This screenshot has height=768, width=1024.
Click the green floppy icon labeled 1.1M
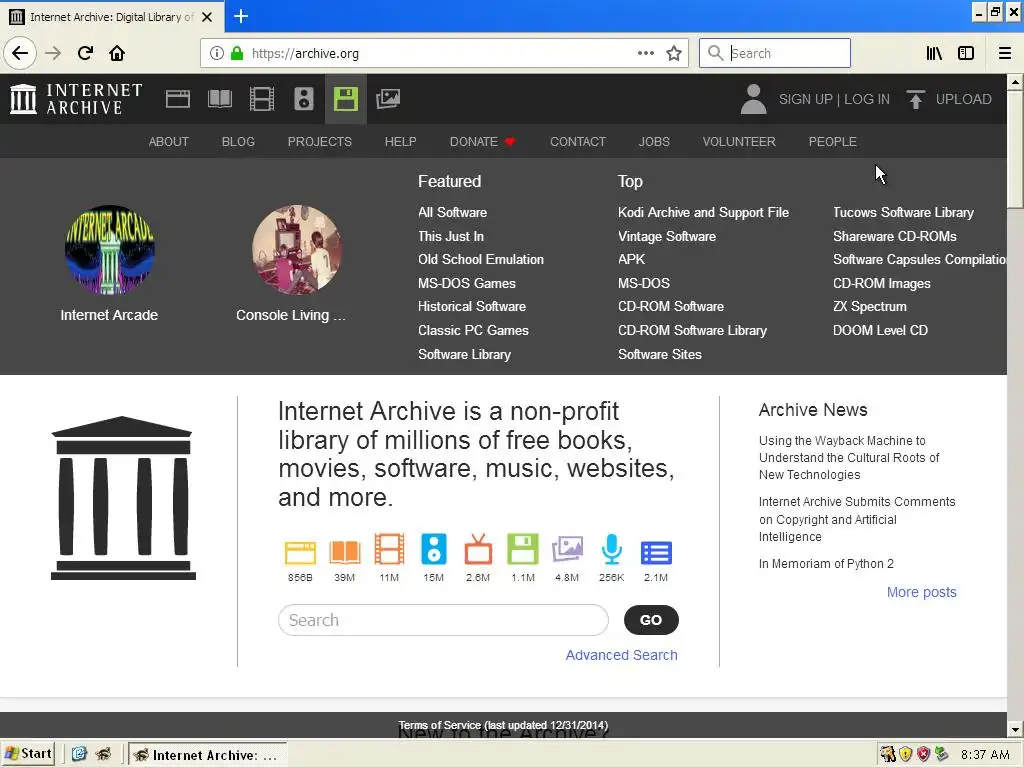pyautogui.click(x=523, y=549)
